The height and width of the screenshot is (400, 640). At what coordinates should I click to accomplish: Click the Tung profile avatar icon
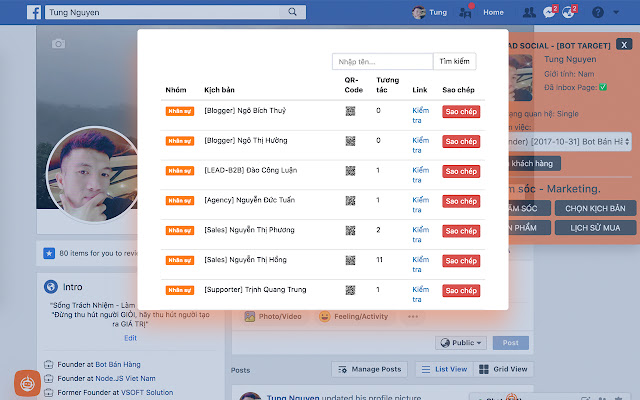pos(418,12)
